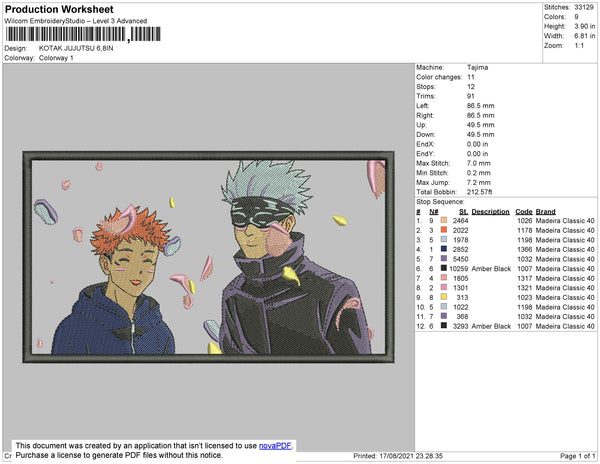Click the width value '6.81 in'

pyautogui.click(x=584, y=36)
